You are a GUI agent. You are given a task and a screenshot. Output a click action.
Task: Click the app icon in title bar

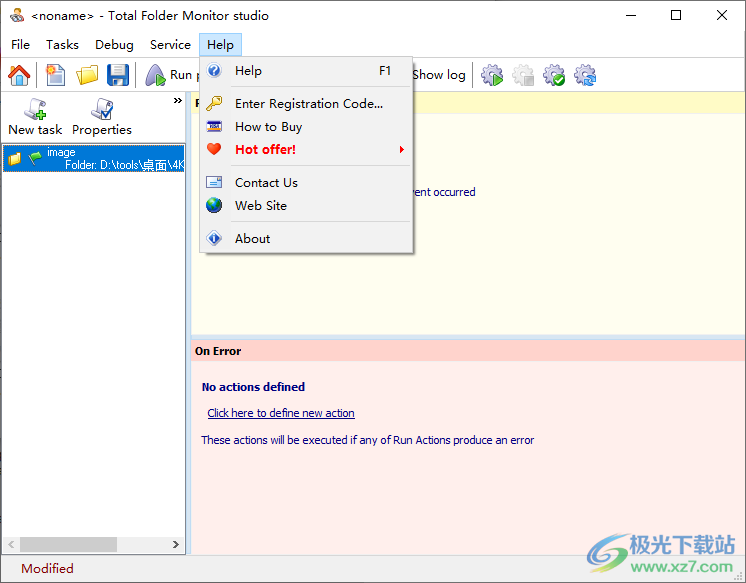(x=17, y=16)
